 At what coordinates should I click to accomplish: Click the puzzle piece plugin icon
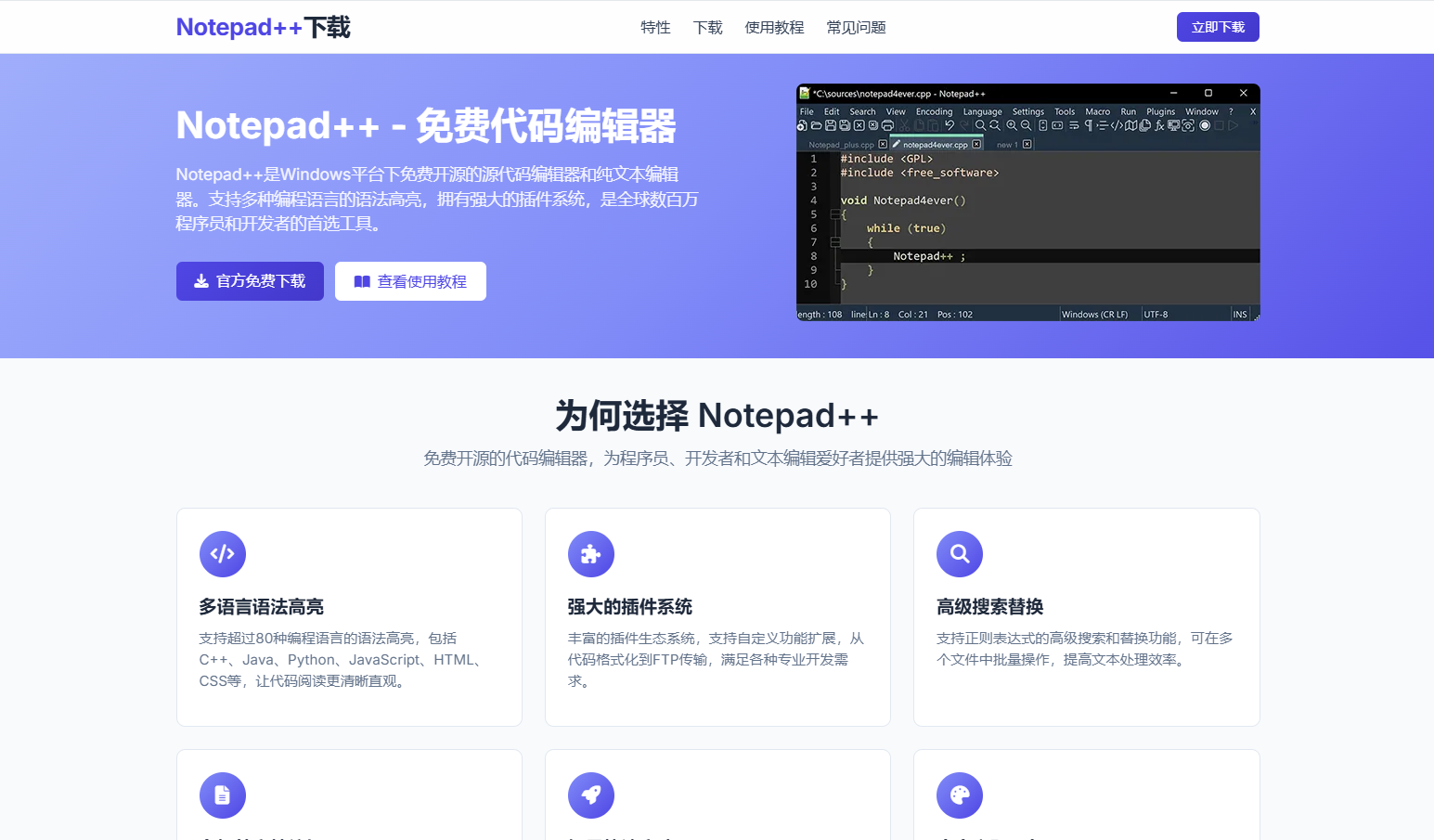[x=590, y=554]
